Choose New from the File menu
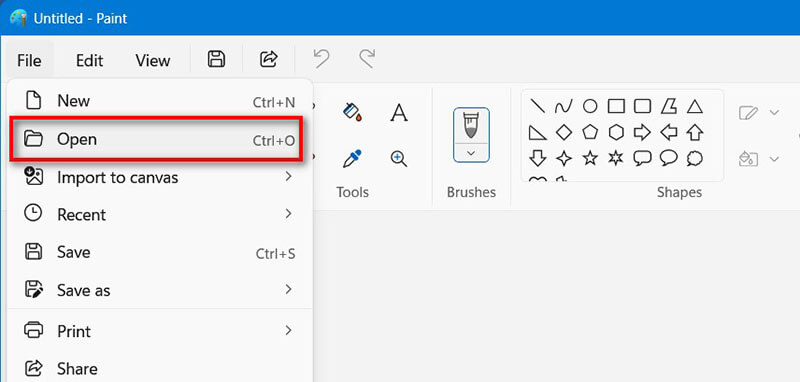Screen dimensions: 800x382 (x=160, y=100)
